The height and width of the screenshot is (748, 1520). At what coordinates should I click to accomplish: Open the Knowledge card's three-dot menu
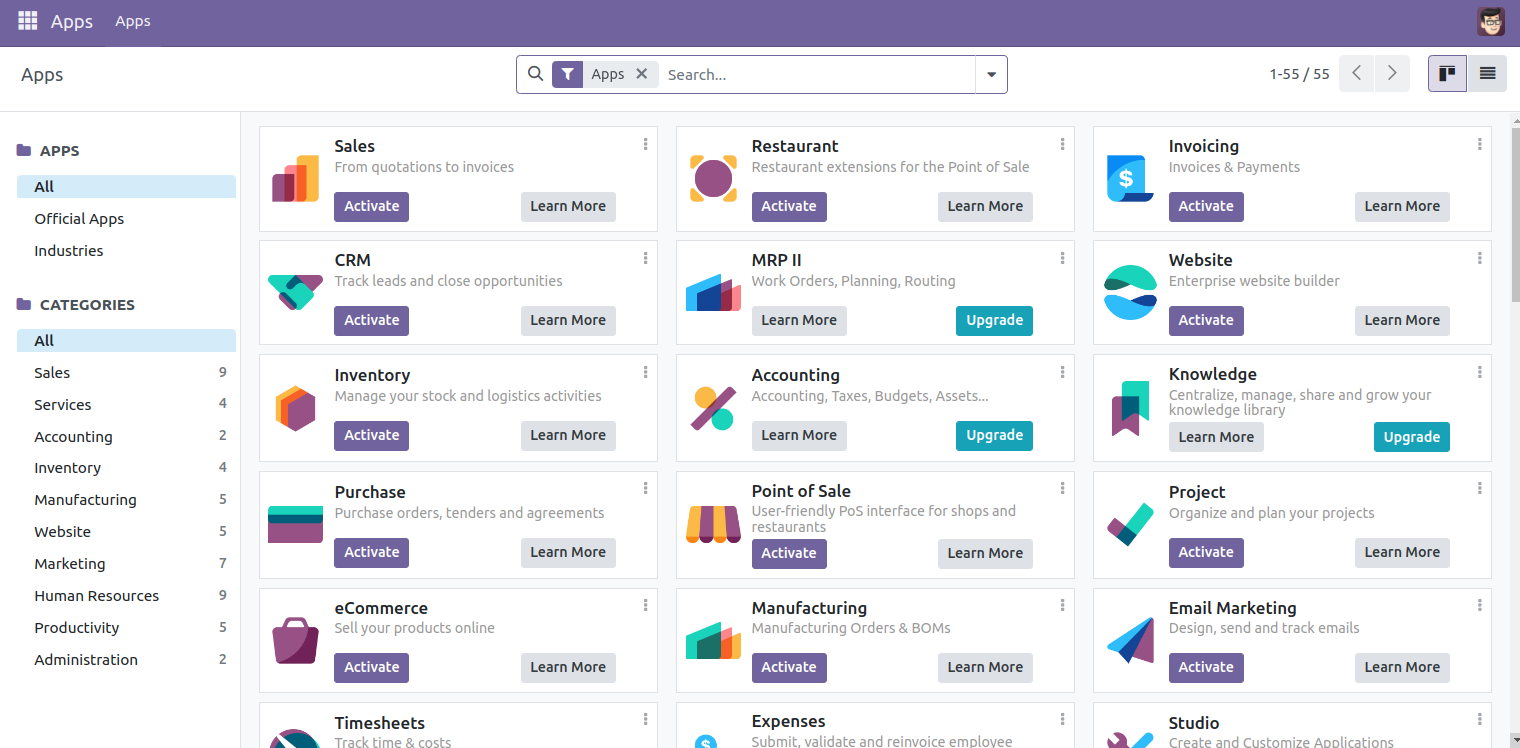[1480, 372]
